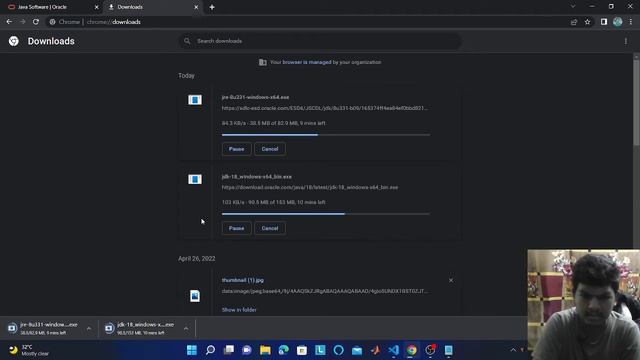Open the jre-8u331 item in download shelf
Screen dimensions: 640x360
click(x=44, y=328)
